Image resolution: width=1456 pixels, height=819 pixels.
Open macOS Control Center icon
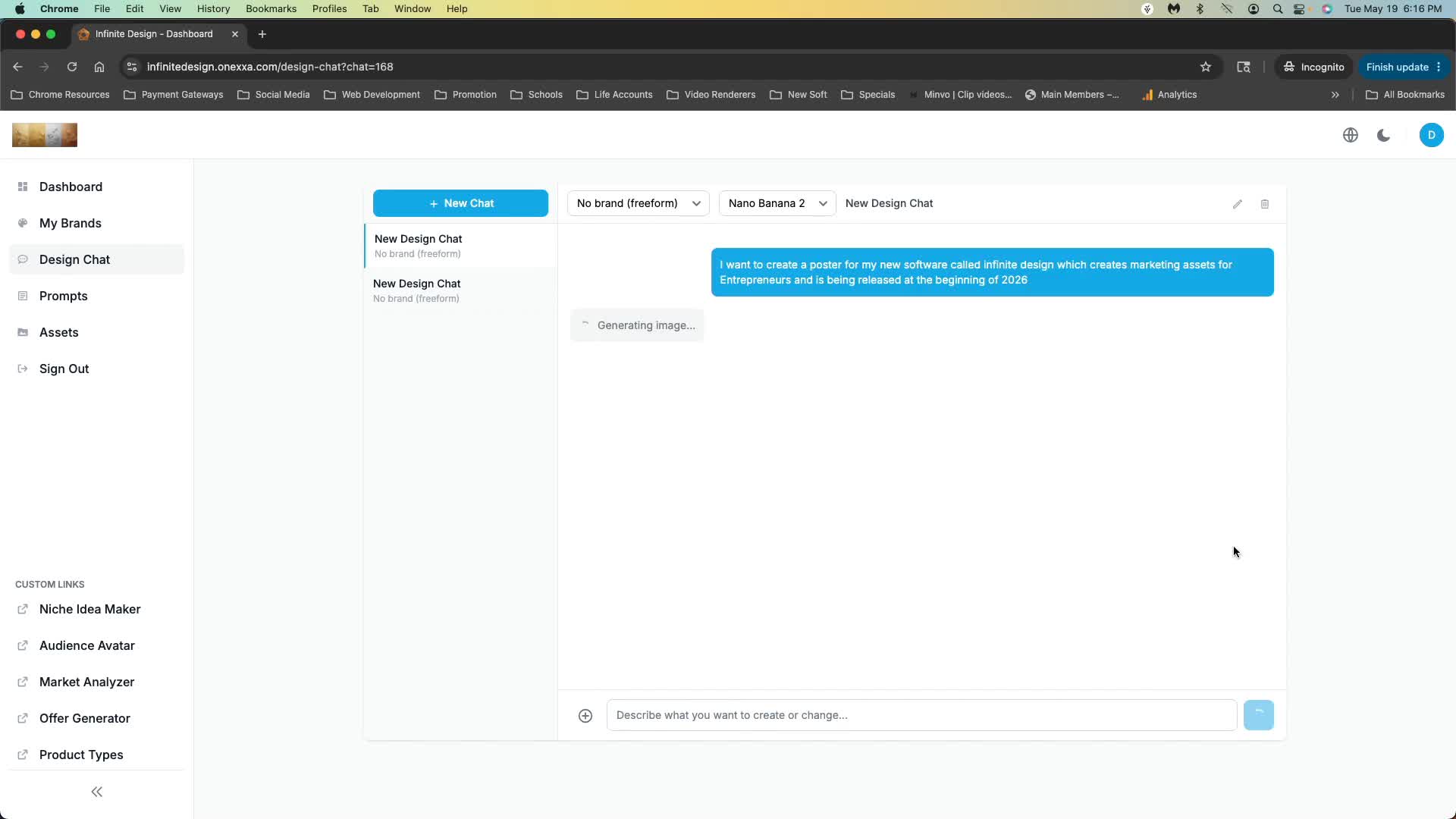coord(1300,9)
